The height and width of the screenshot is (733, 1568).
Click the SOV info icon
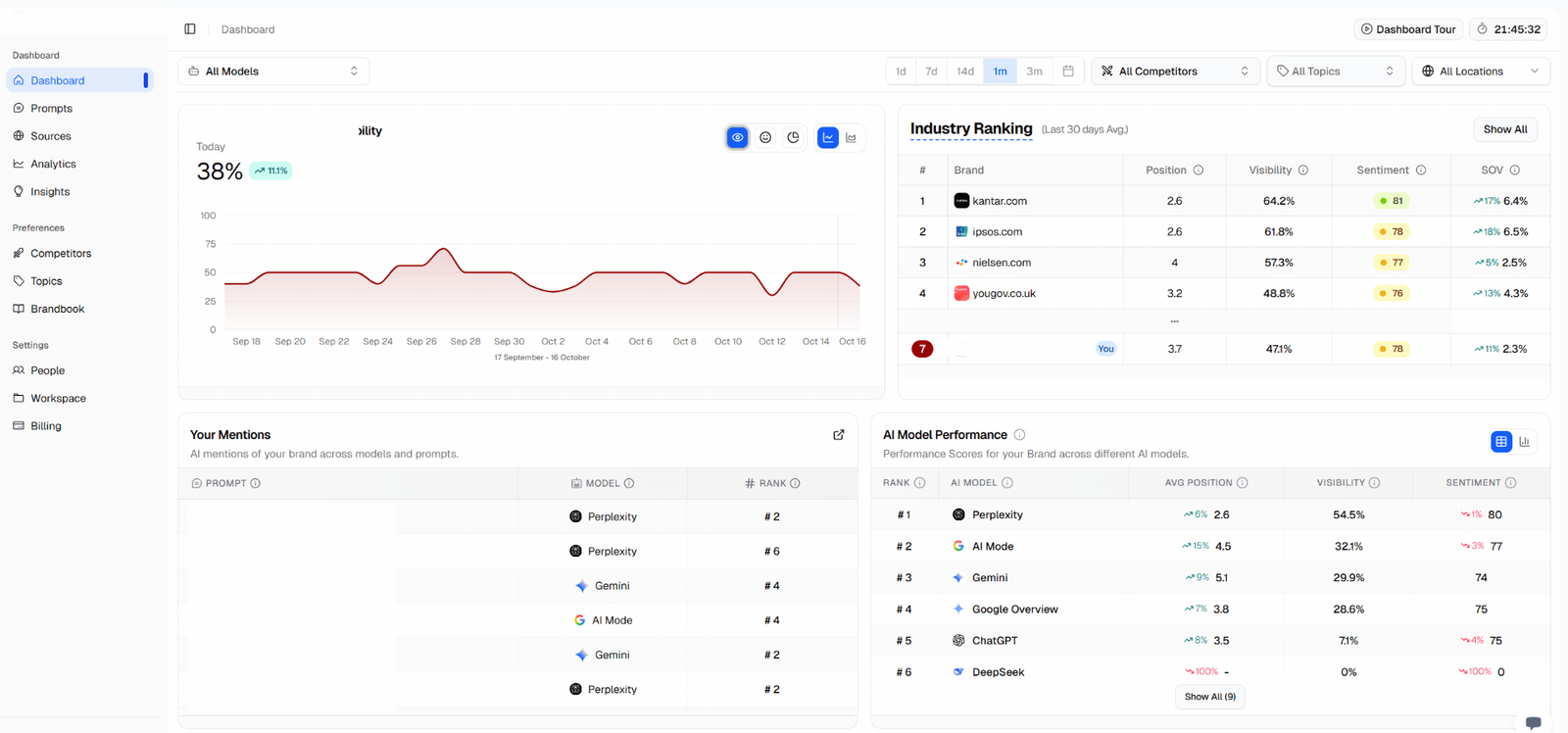(x=1515, y=171)
